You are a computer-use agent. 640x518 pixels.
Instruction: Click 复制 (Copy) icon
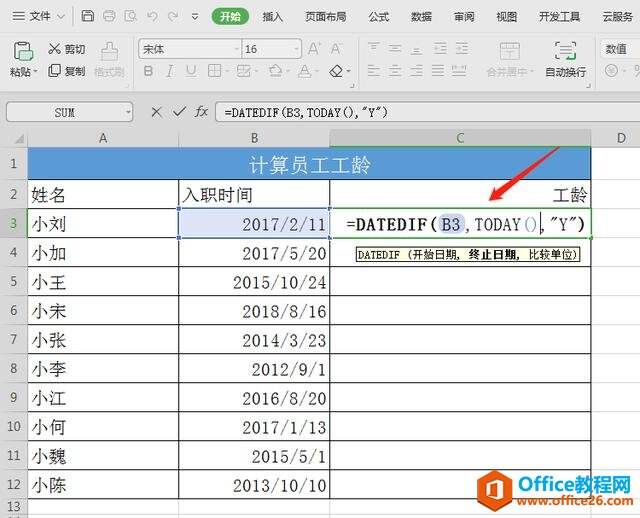pos(54,71)
